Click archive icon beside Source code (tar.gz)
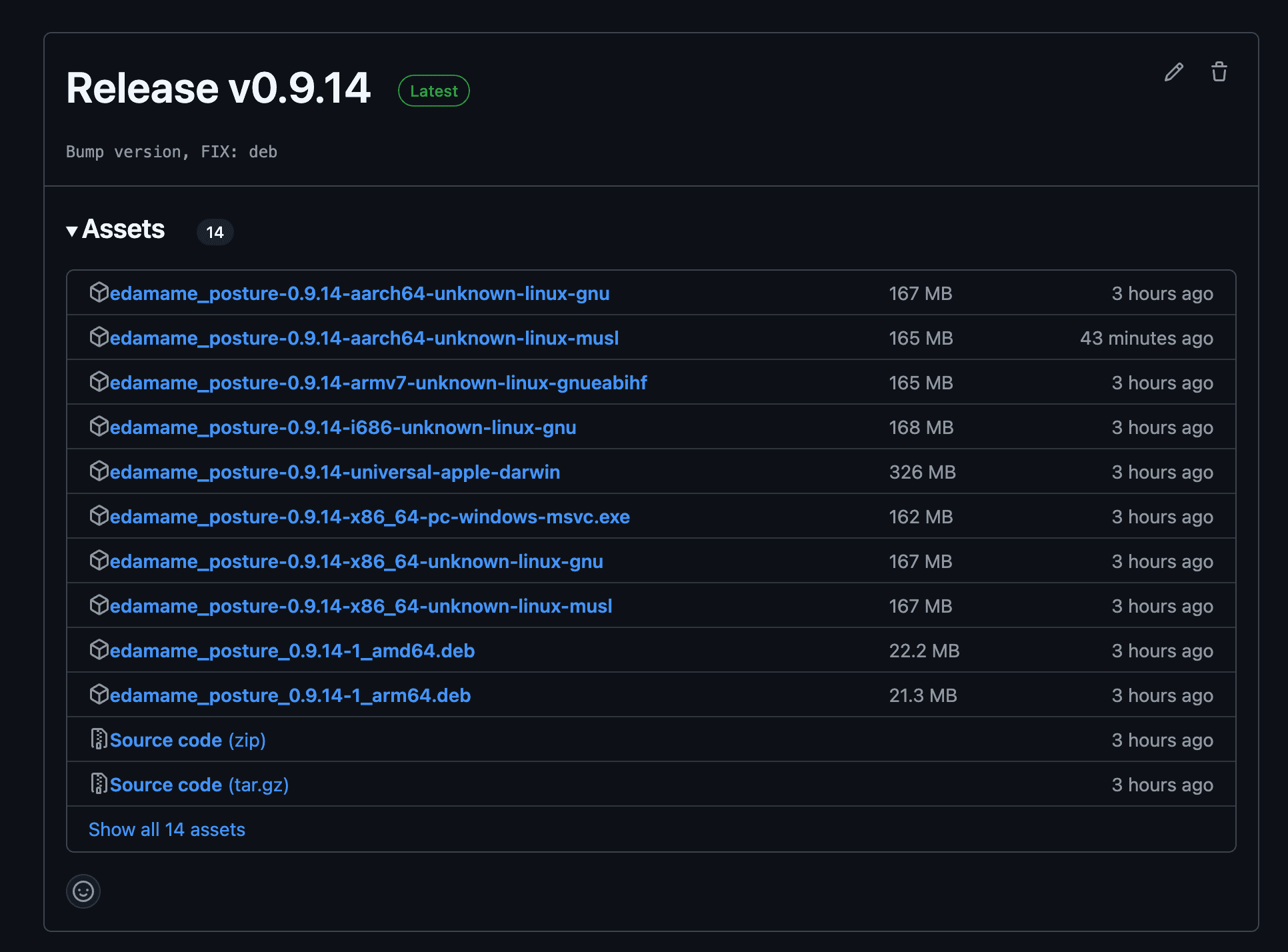The image size is (1288, 952). point(99,784)
